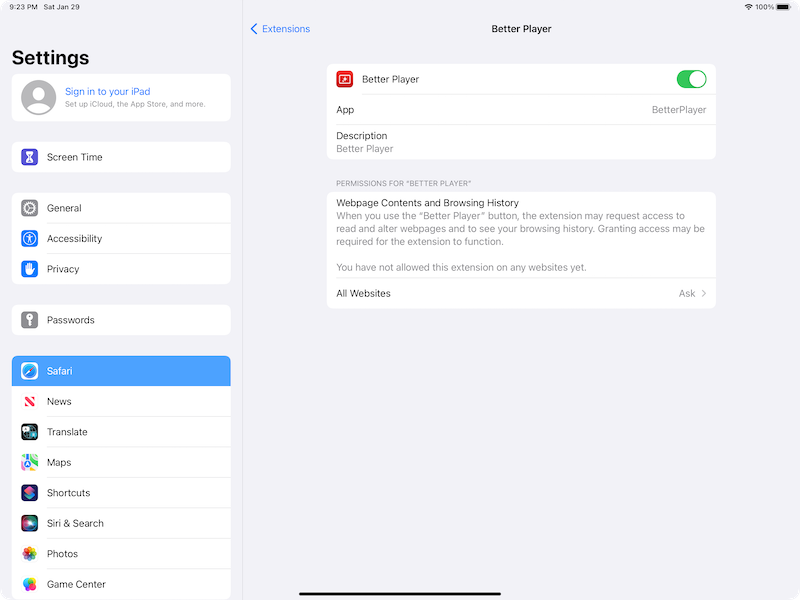Click the Privacy hand icon
This screenshot has width=800, height=600.
click(30, 269)
